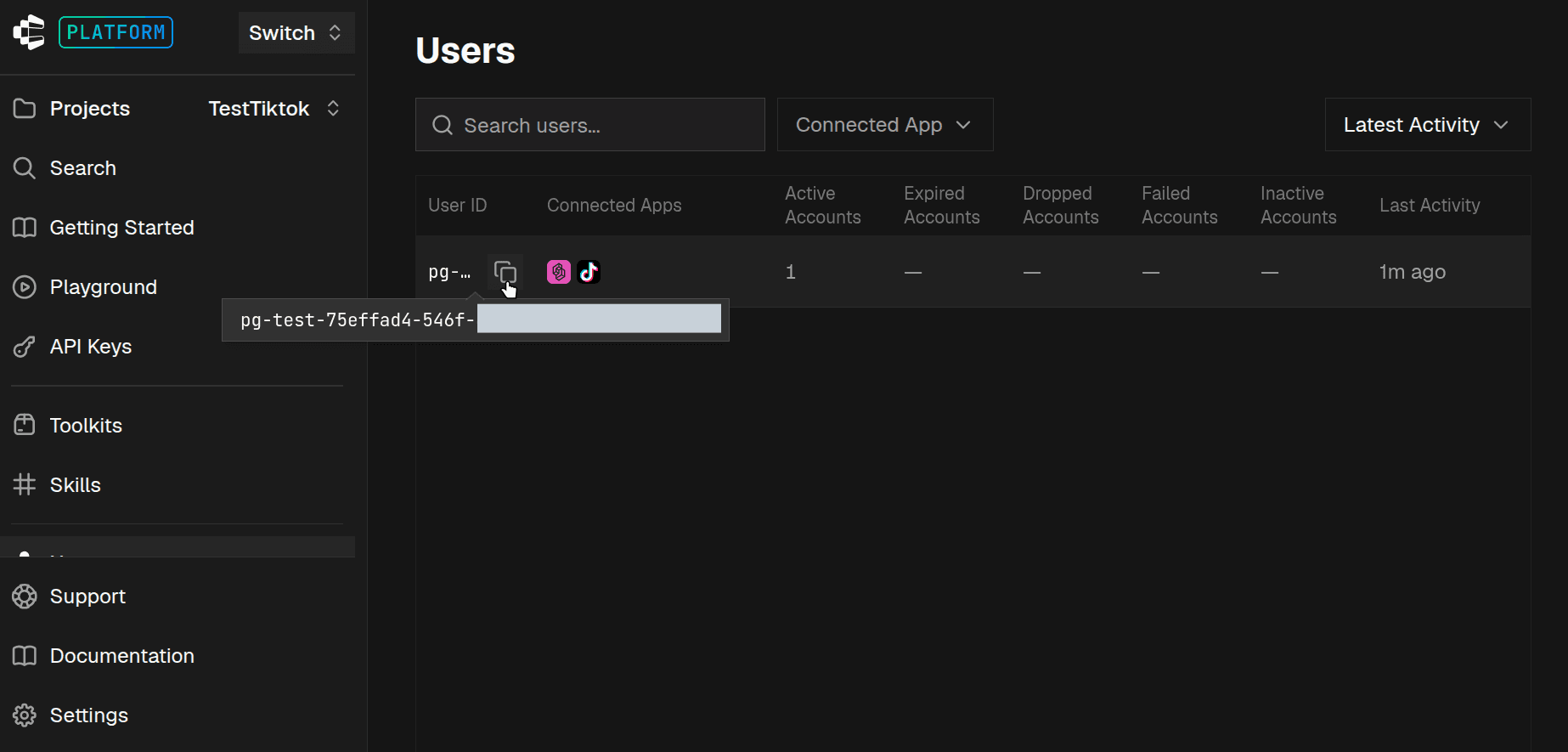The width and height of the screenshot is (1568, 752).
Task: Click the API Keys key icon
Action: click(25, 347)
